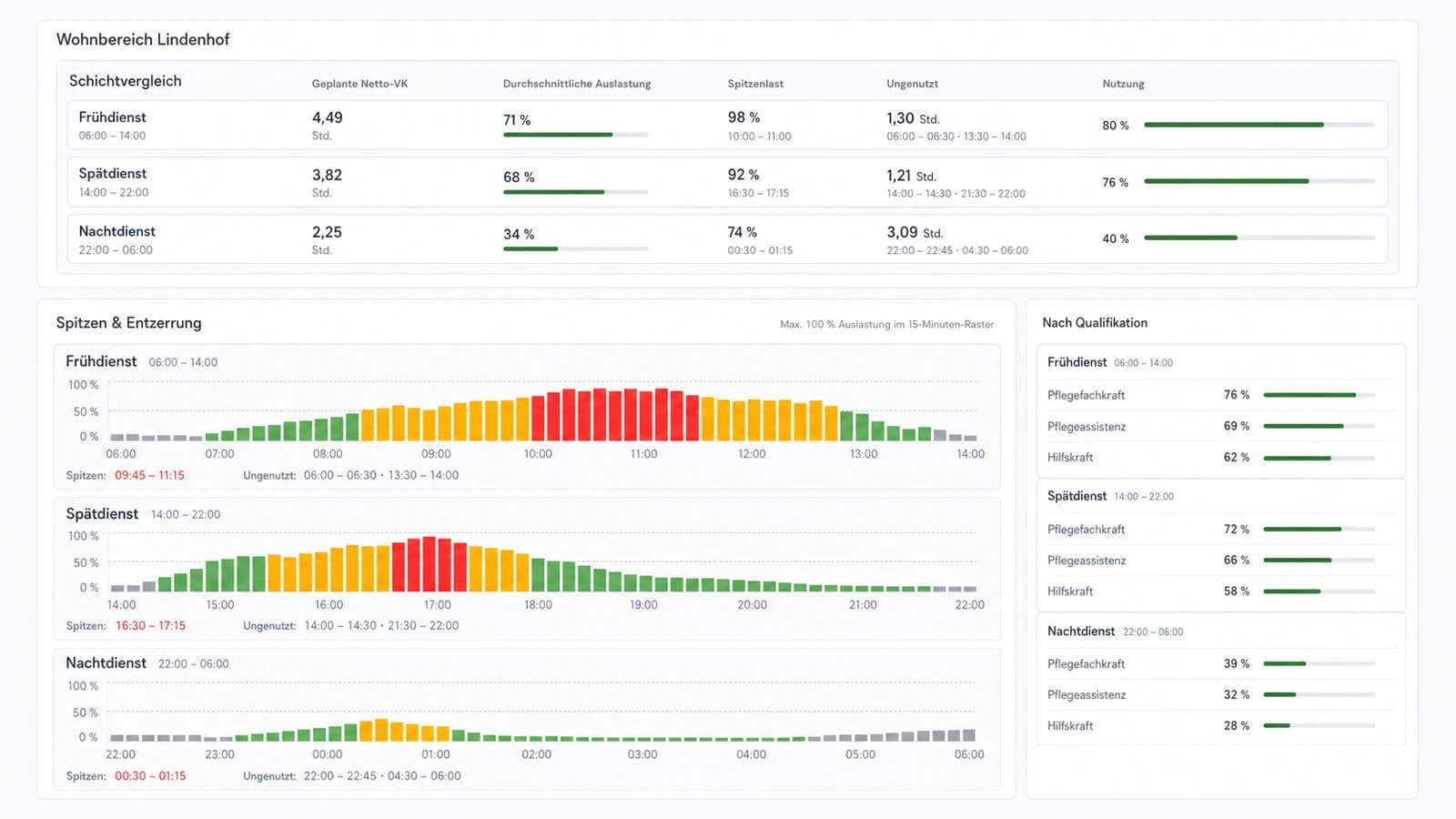
Task: Click the red "00:30 – 01:15" peak time below the Nachtdienst chart
Action: point(150,776)
